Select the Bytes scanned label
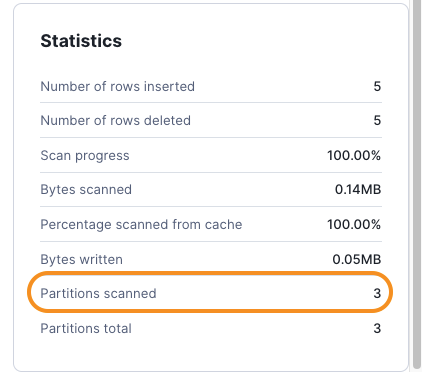Image resolution: width=422 pixels, height=375 pixels. [86, 190]
